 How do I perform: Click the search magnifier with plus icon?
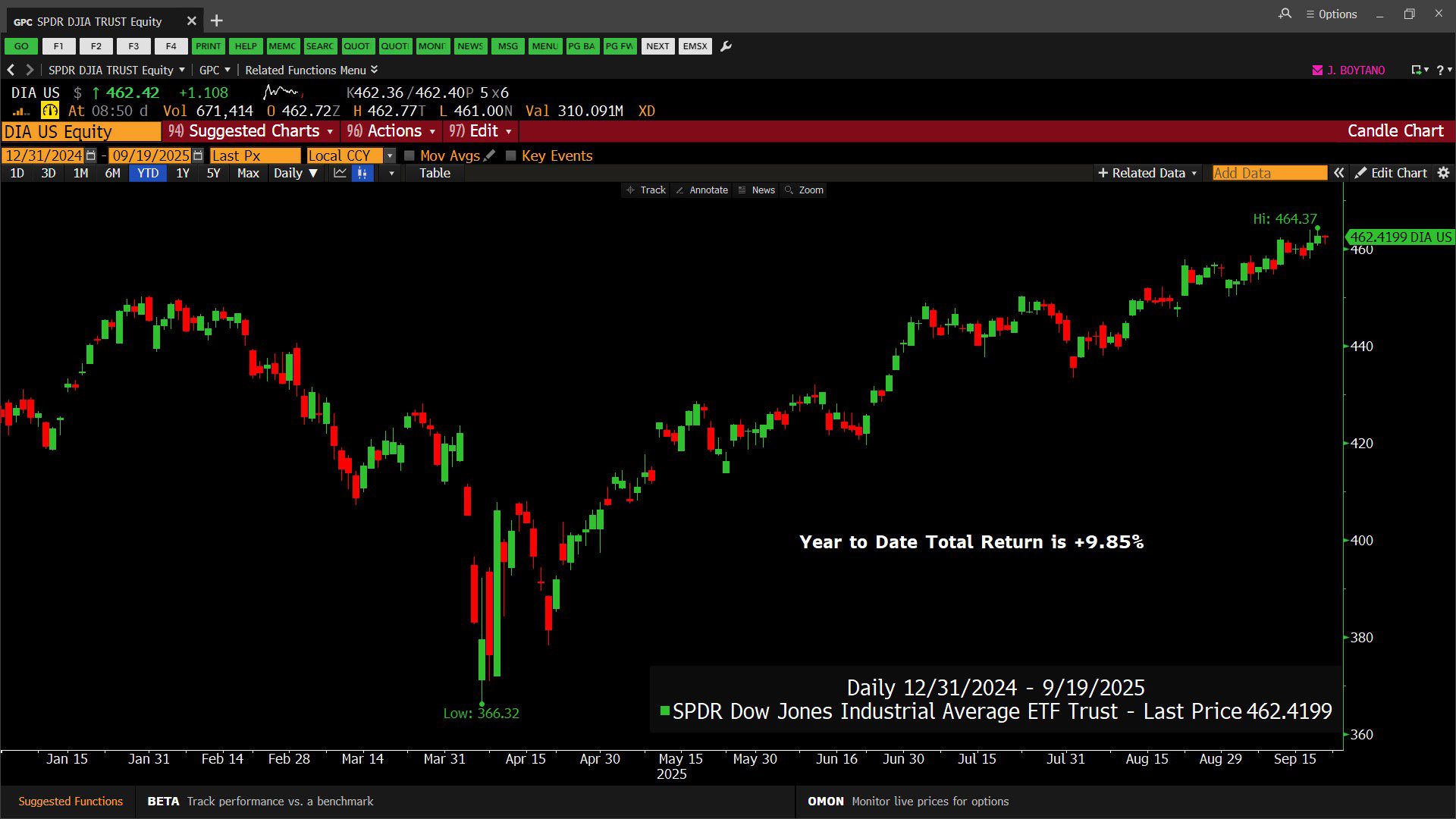(x=1285, y=14)
